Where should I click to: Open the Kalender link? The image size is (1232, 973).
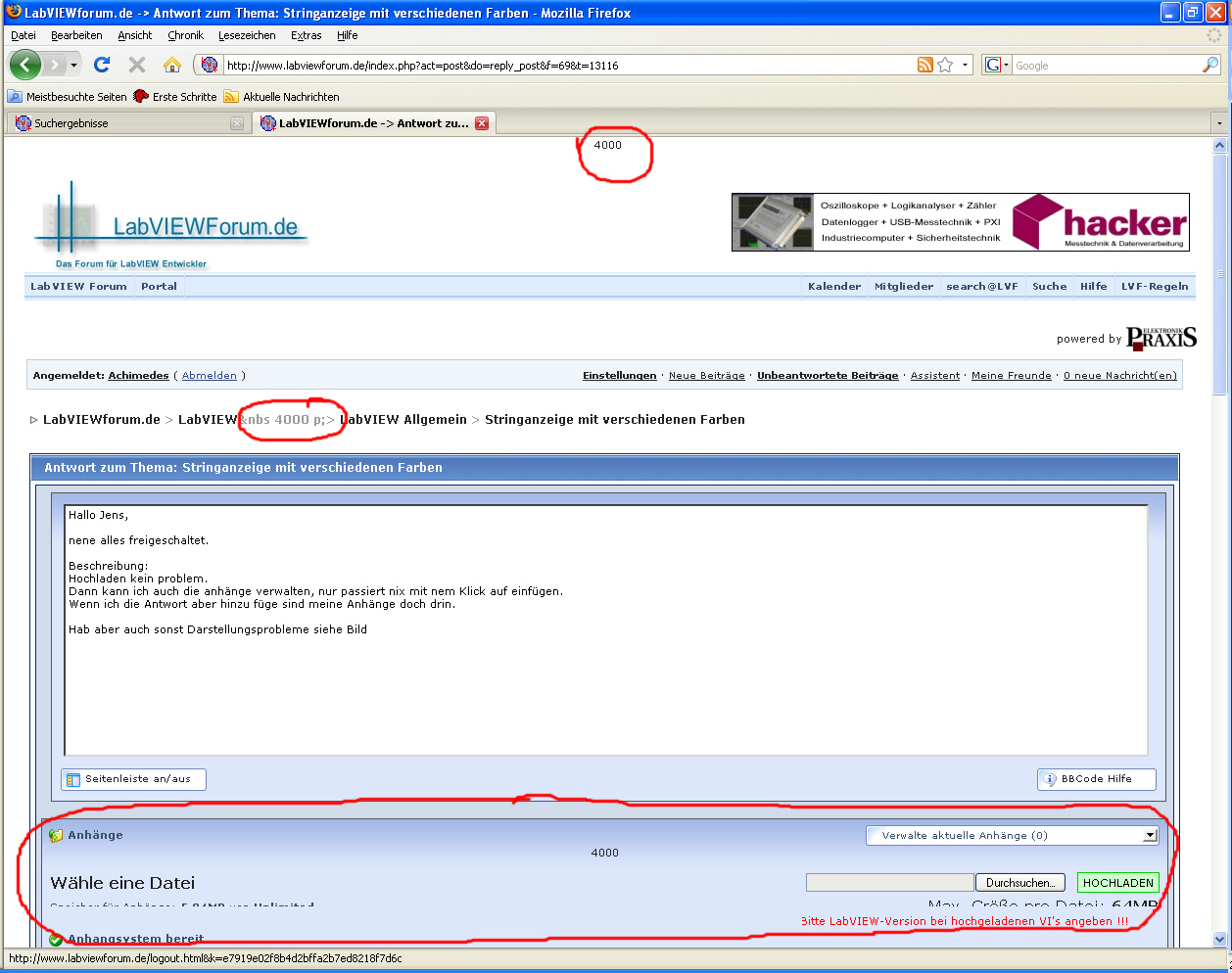point(834,287)
